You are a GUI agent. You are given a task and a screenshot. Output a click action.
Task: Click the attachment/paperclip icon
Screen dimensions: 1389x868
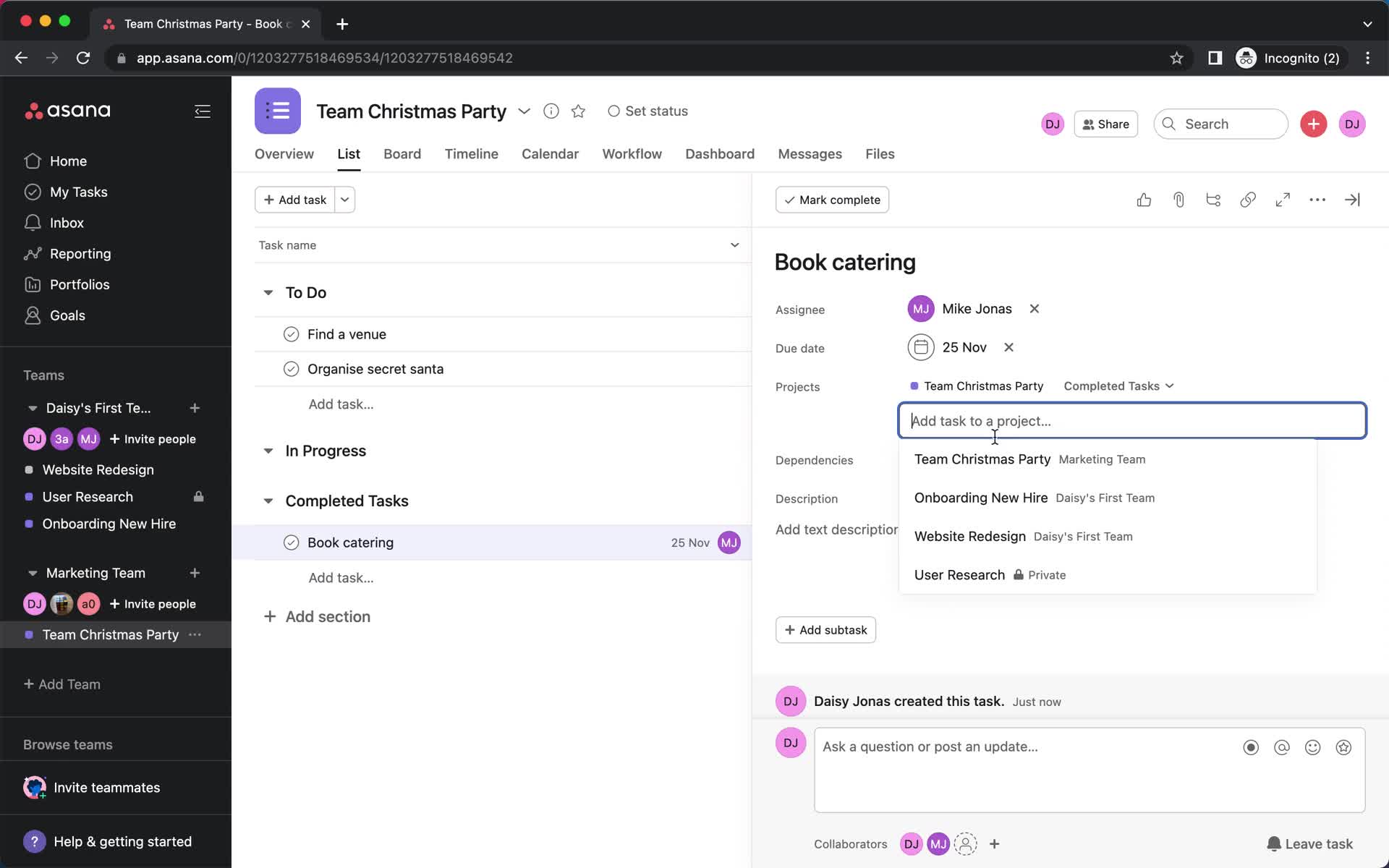pos(1179,200)
